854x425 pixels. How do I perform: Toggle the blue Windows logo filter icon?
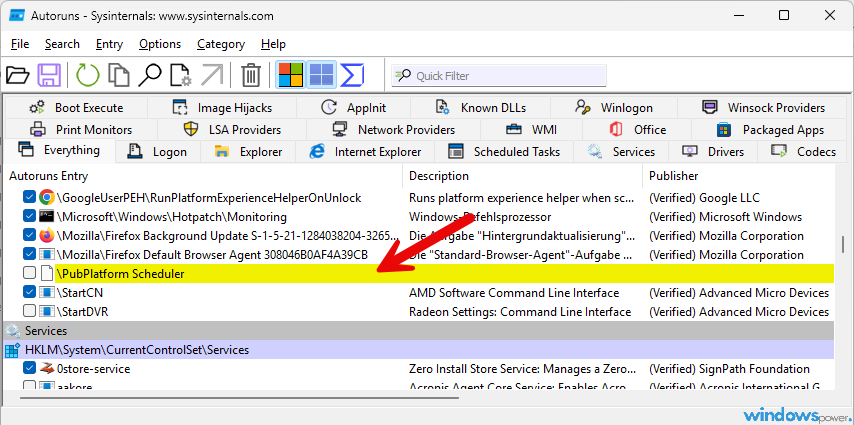point(321,75)
